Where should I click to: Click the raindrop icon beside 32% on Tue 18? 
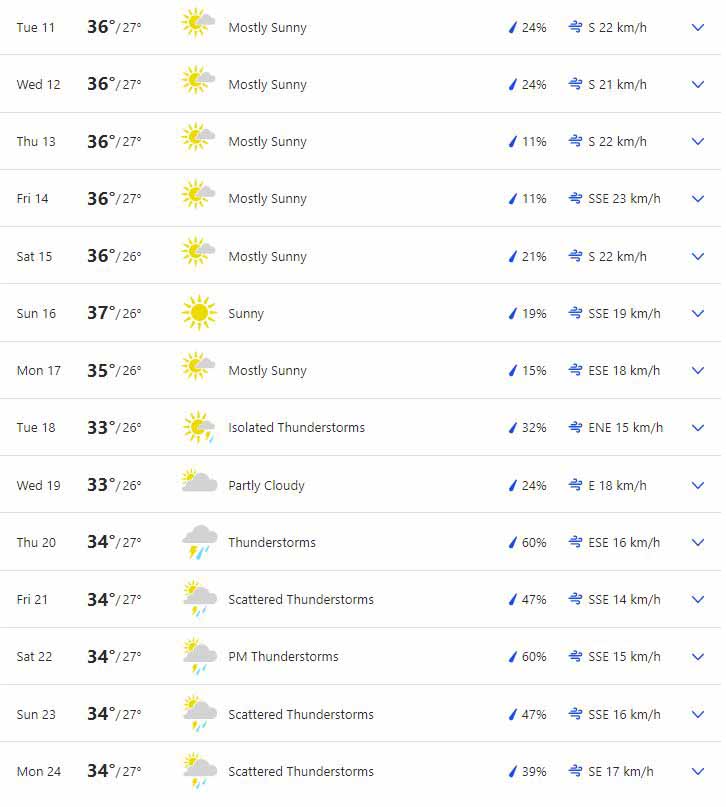pos(513,428)
